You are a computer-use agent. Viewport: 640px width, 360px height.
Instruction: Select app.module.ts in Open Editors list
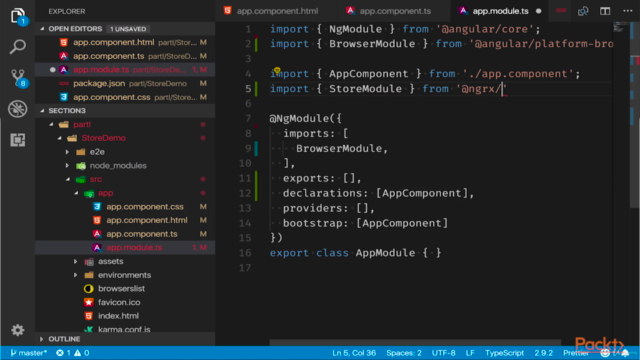coord(125,69)
